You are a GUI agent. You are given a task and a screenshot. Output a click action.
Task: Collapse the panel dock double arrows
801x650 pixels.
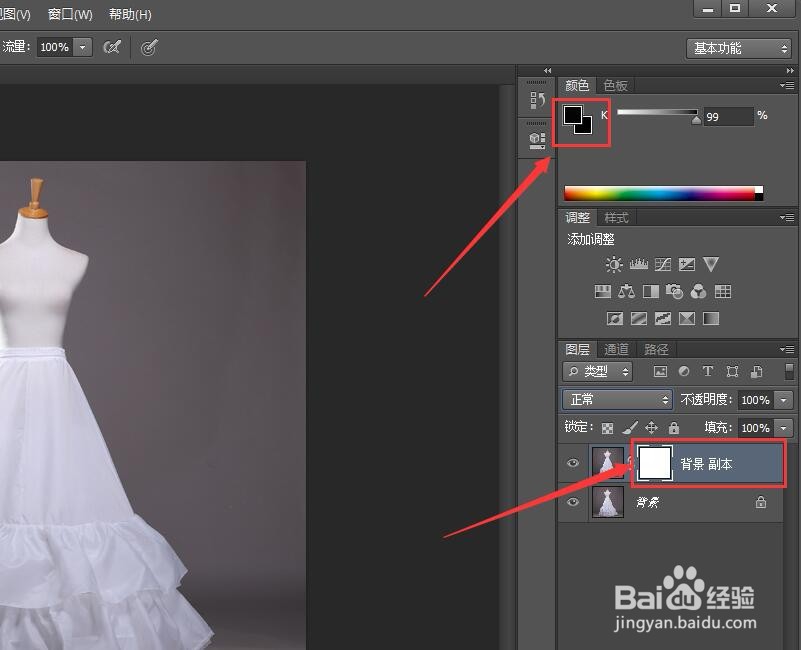(790, 71)
